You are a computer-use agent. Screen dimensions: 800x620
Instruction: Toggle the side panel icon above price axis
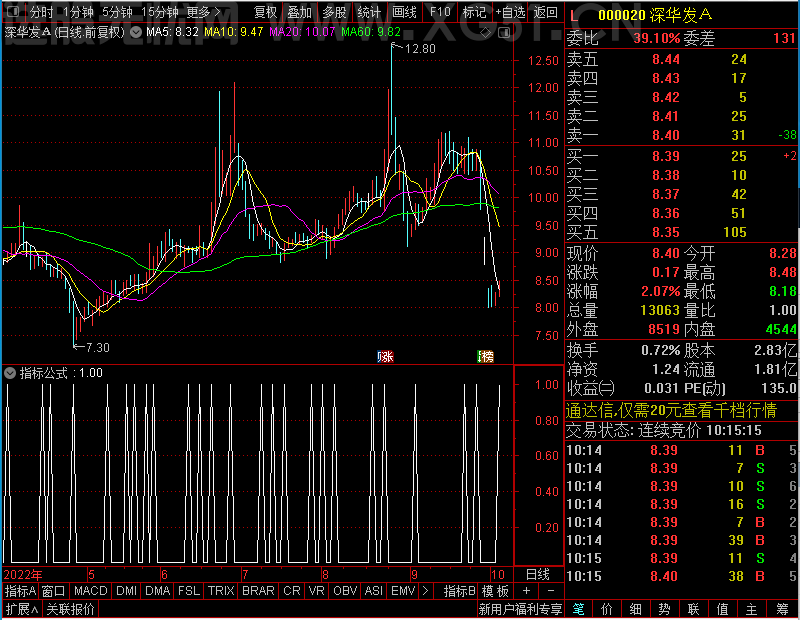504,33
